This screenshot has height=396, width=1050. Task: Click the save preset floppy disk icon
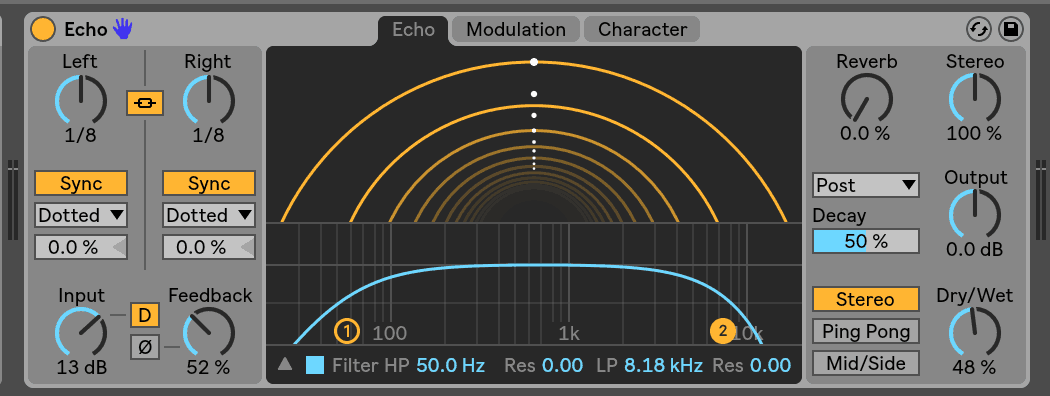(x=1010, y=29)
